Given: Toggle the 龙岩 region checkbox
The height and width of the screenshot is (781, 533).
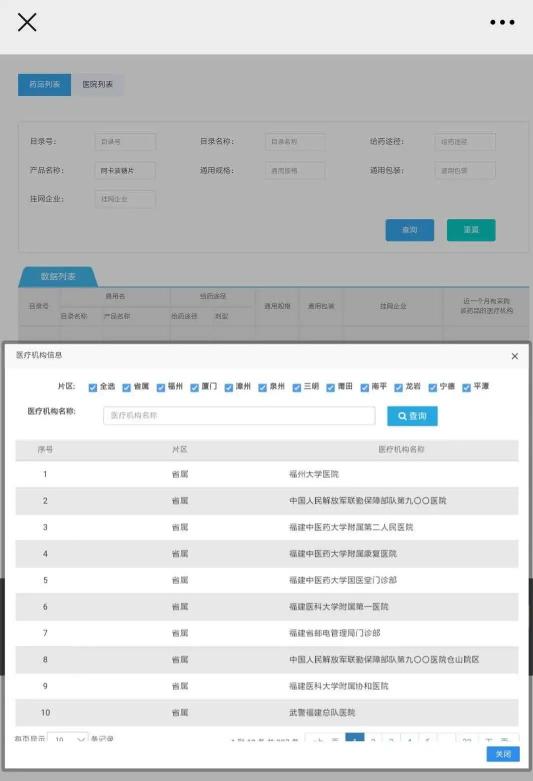Looking at the screenshot, I should (x=399, y=388).
